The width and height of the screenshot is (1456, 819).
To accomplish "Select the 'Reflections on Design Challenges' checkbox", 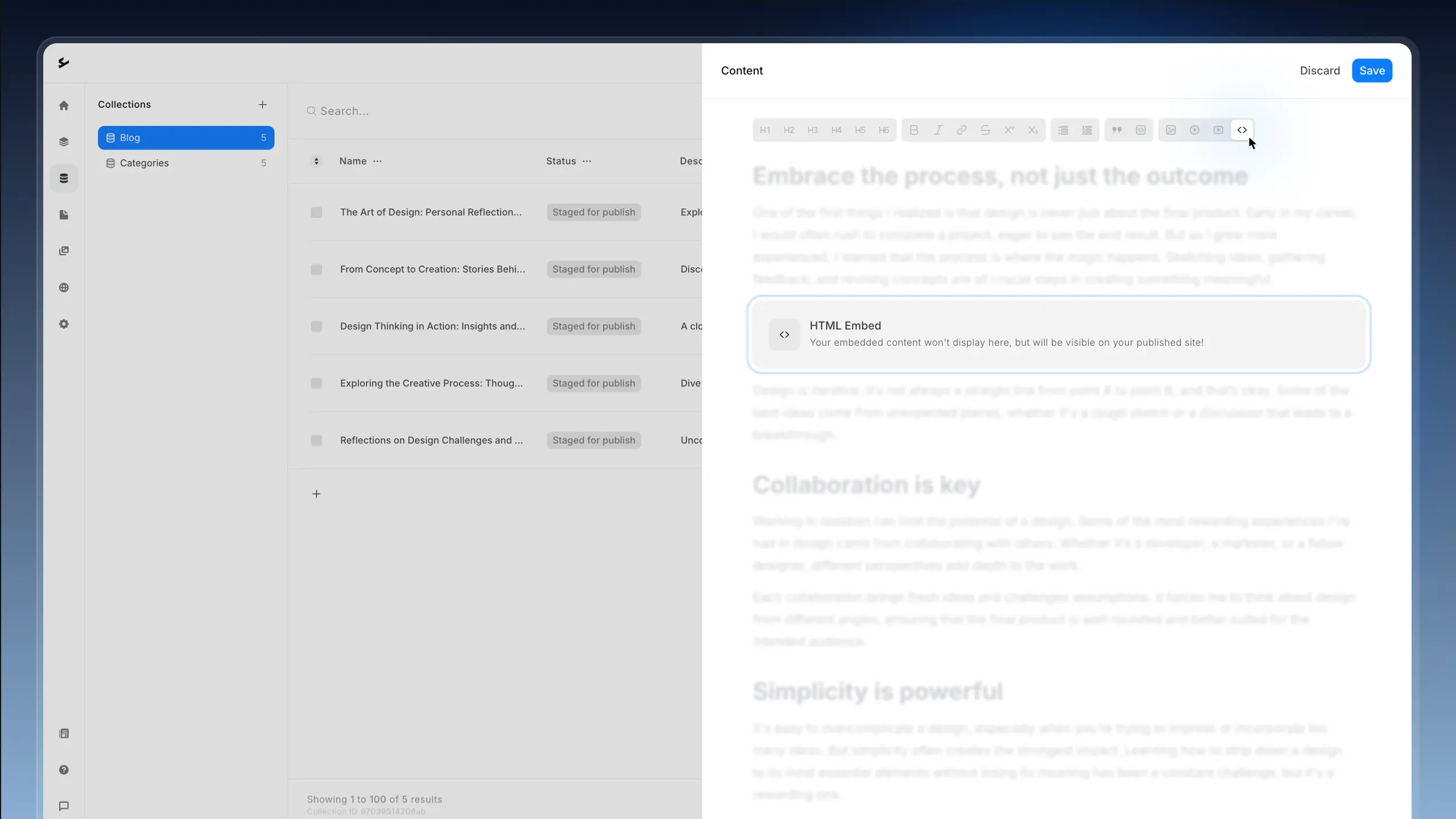I will point(316,440).
